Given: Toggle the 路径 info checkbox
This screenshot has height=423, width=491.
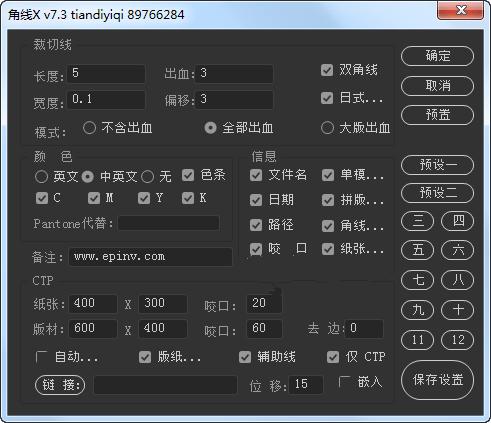Looking at the screenshot, I should [256, 225].
